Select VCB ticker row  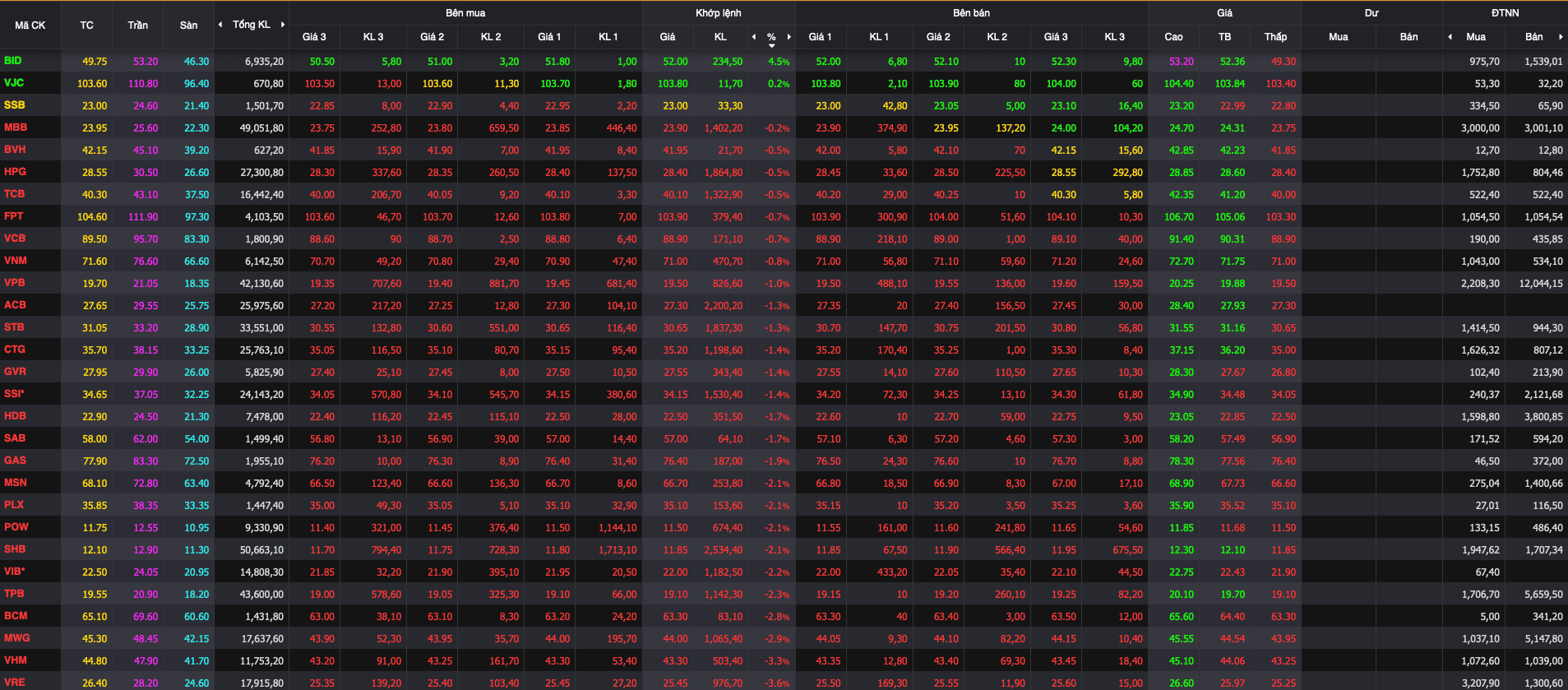[15, 238]
